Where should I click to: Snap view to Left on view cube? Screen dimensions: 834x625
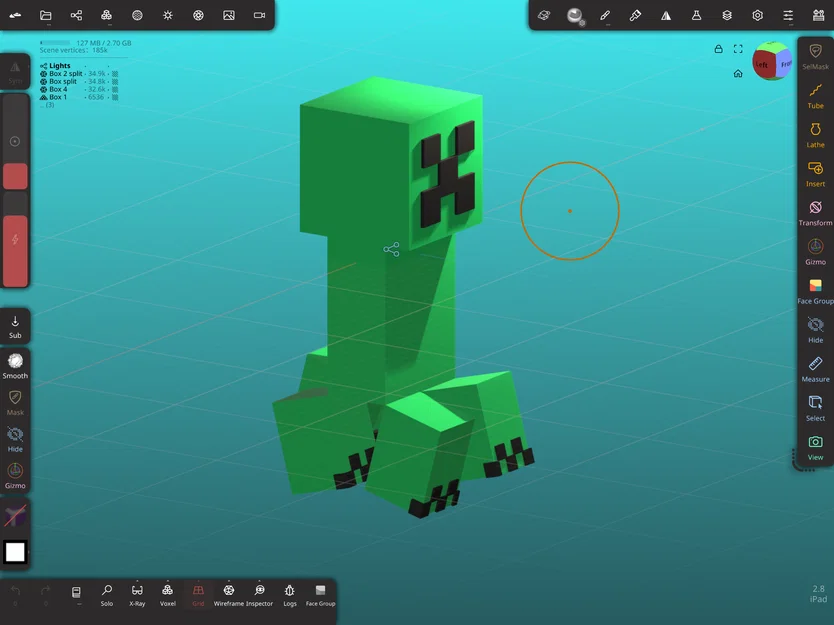[x=762, y=64]
